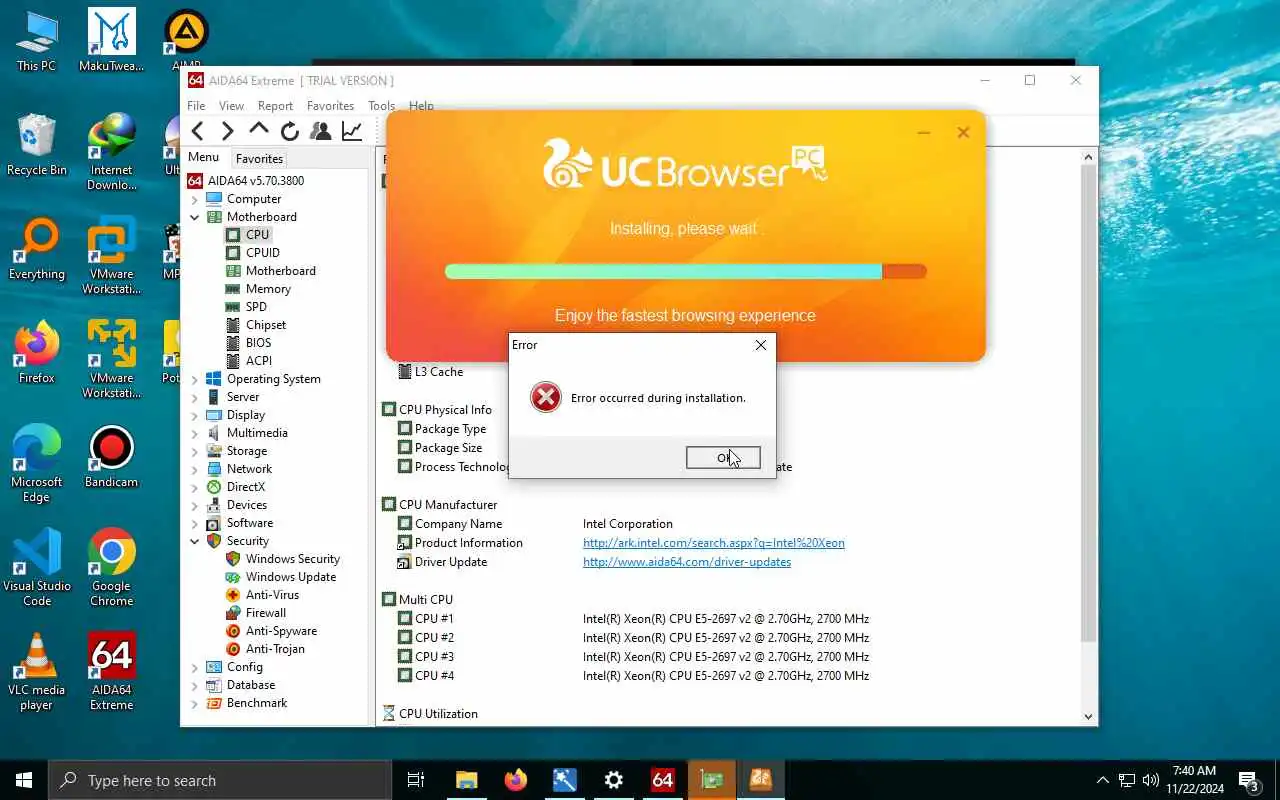Click the AIDA64 Forward navigation arrow

(x=227, y=131)
